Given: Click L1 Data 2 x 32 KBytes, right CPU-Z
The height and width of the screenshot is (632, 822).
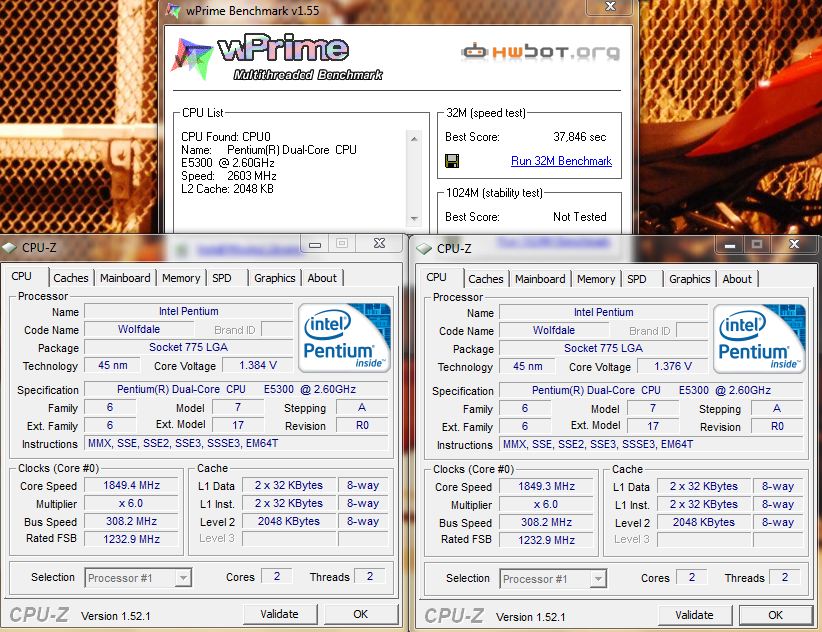Looking at the screenshot, I should [x=704, y=486].
